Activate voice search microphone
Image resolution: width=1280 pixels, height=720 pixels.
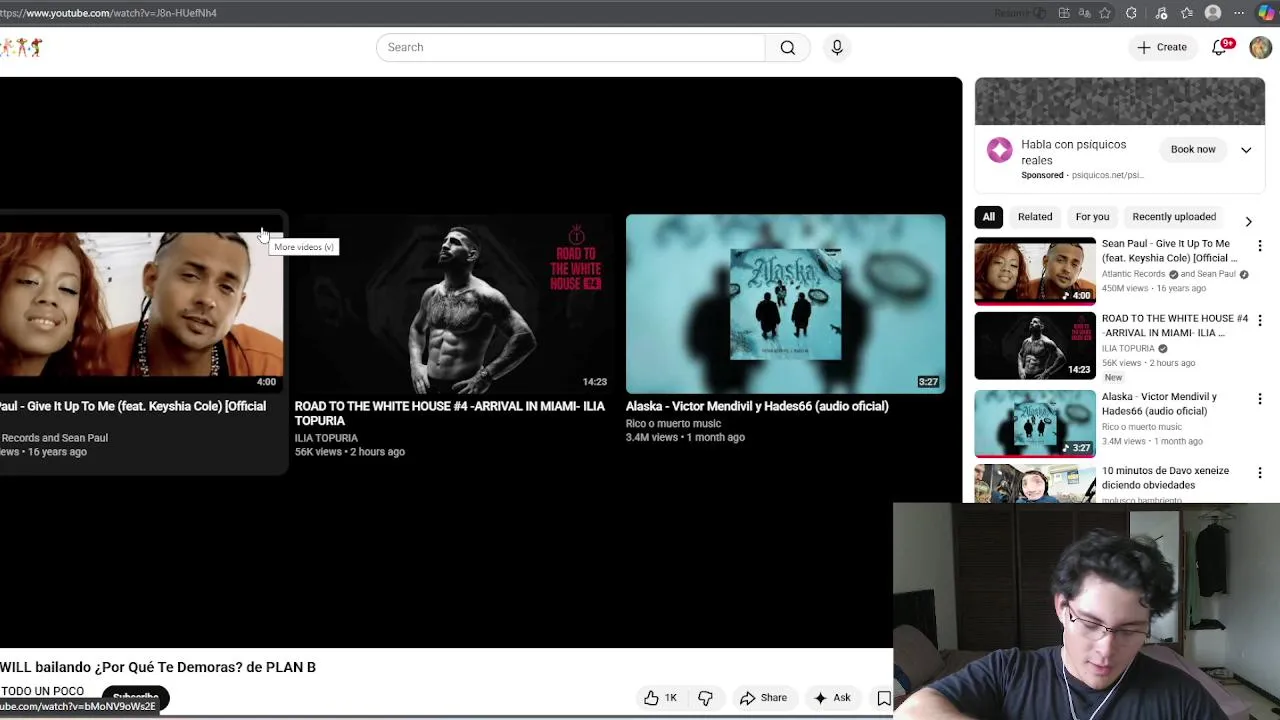(x=837, y=47)
